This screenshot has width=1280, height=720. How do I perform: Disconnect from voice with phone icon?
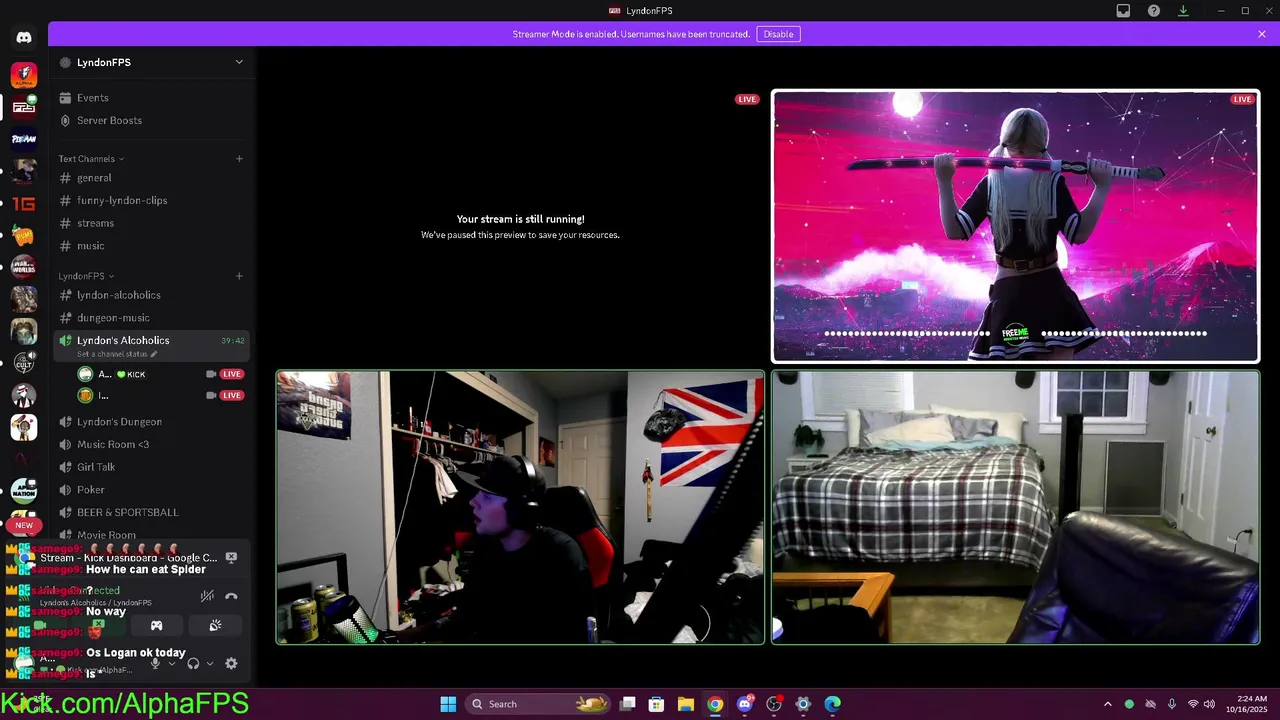(x=231, y=596)
